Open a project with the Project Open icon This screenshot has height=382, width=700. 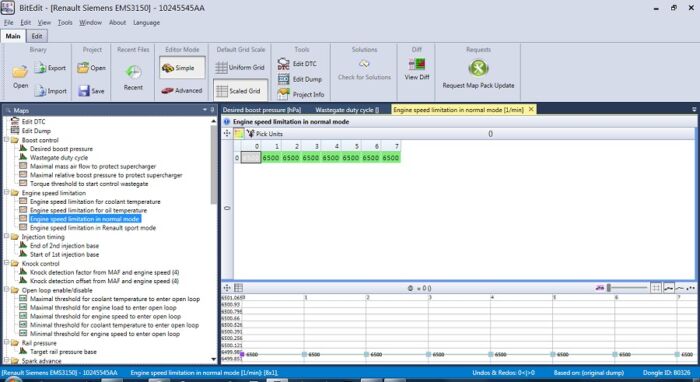point(91,68)
